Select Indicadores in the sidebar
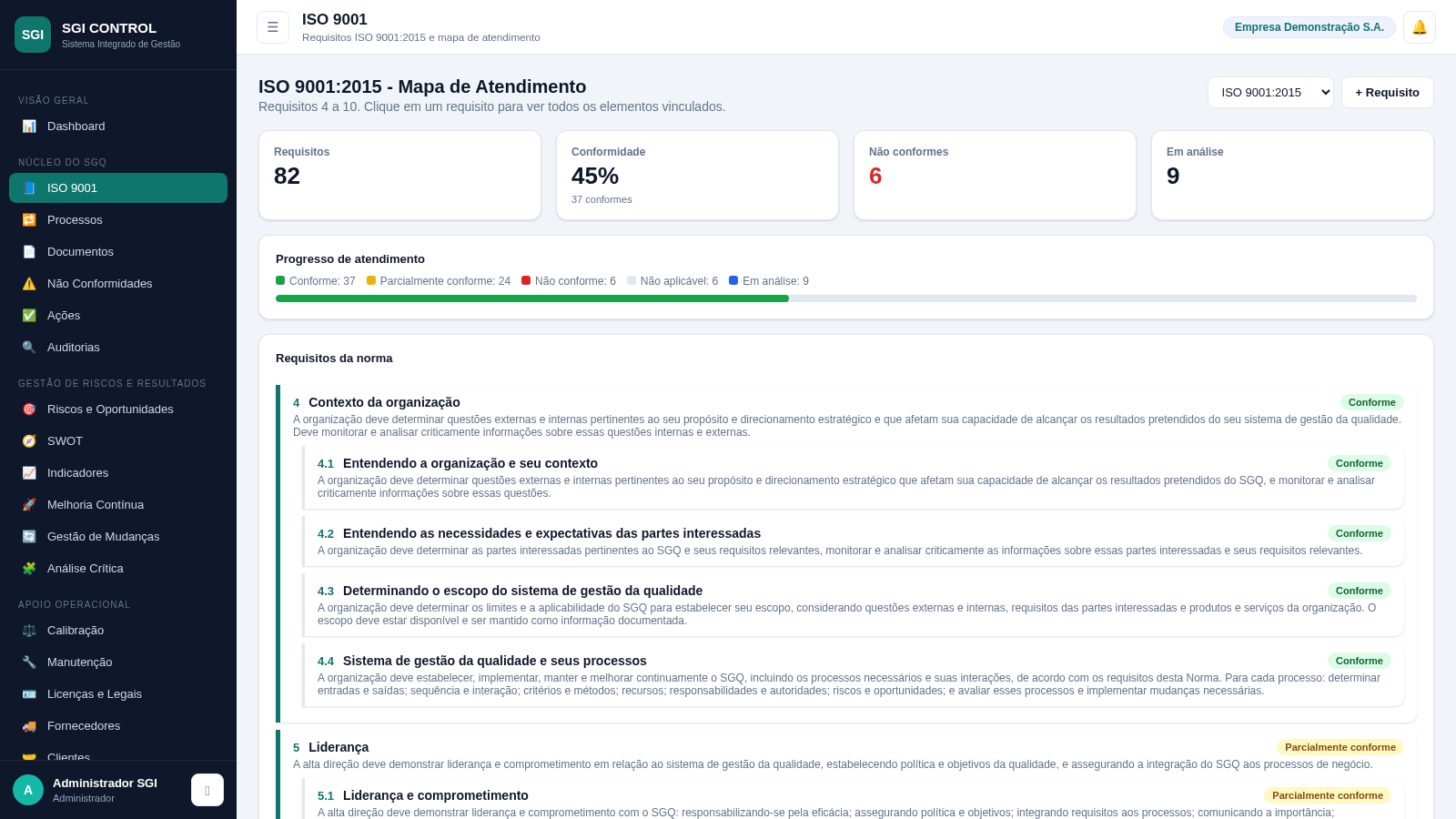 pyautogui.click(x=118, y=473)
